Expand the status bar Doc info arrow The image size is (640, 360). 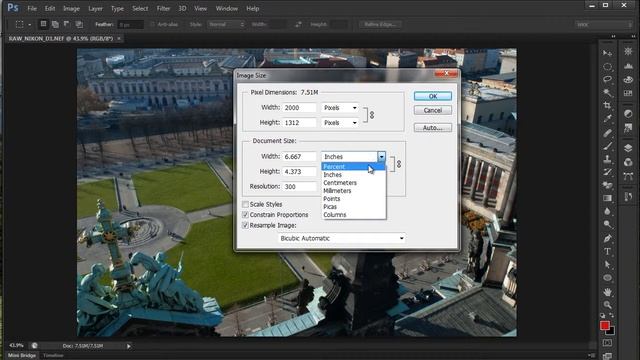(129, 346)
